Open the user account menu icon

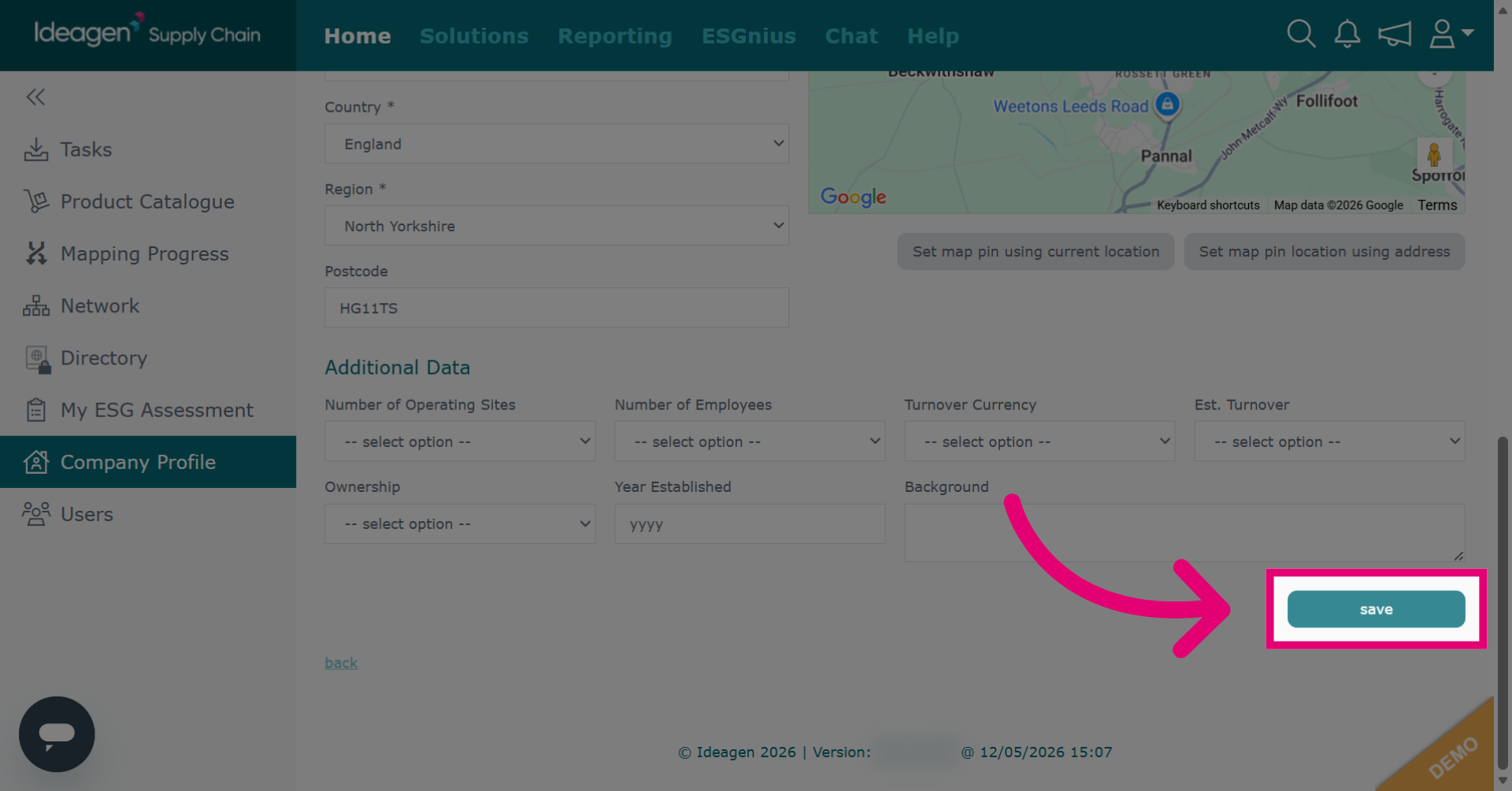[1451, 34]
